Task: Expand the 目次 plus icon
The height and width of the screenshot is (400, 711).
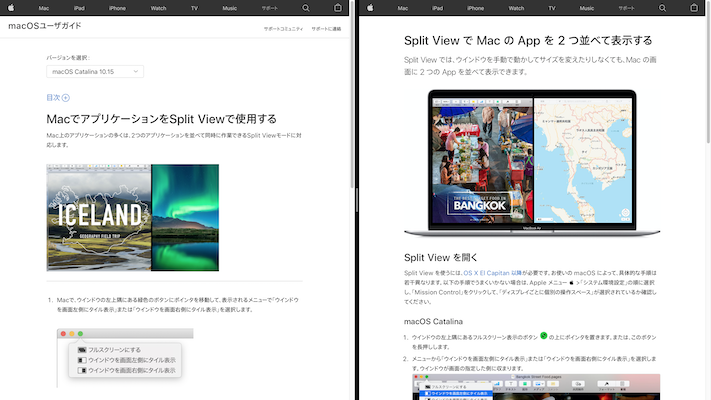Action: click(x=66, y=98)
